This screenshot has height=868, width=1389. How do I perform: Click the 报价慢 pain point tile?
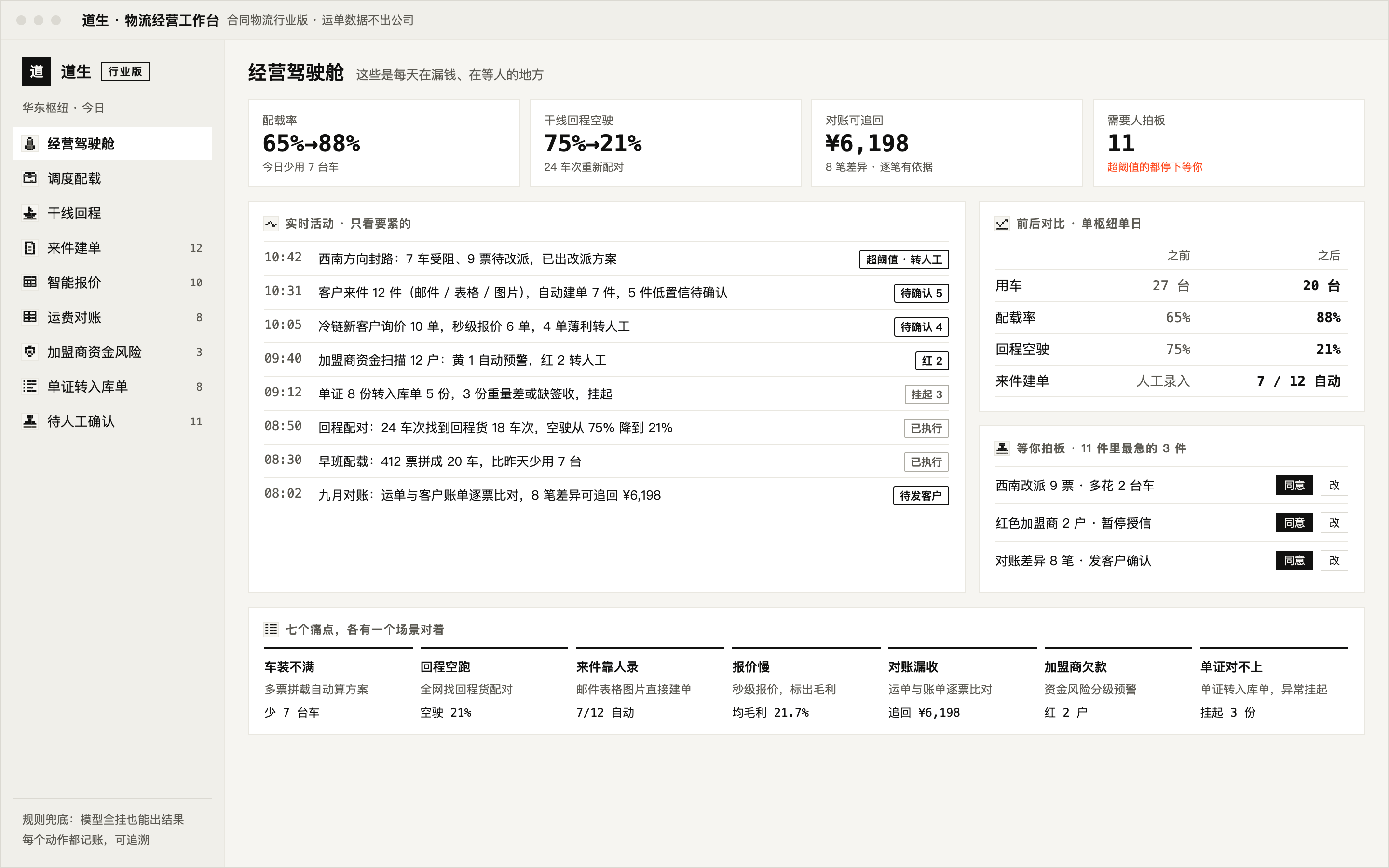click(806, 684)
